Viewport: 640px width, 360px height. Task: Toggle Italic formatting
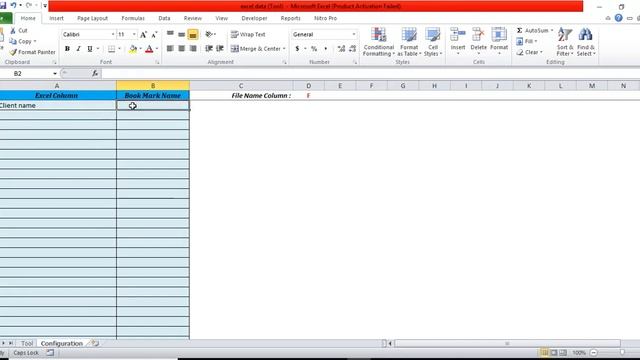click(x=78, y=49)
